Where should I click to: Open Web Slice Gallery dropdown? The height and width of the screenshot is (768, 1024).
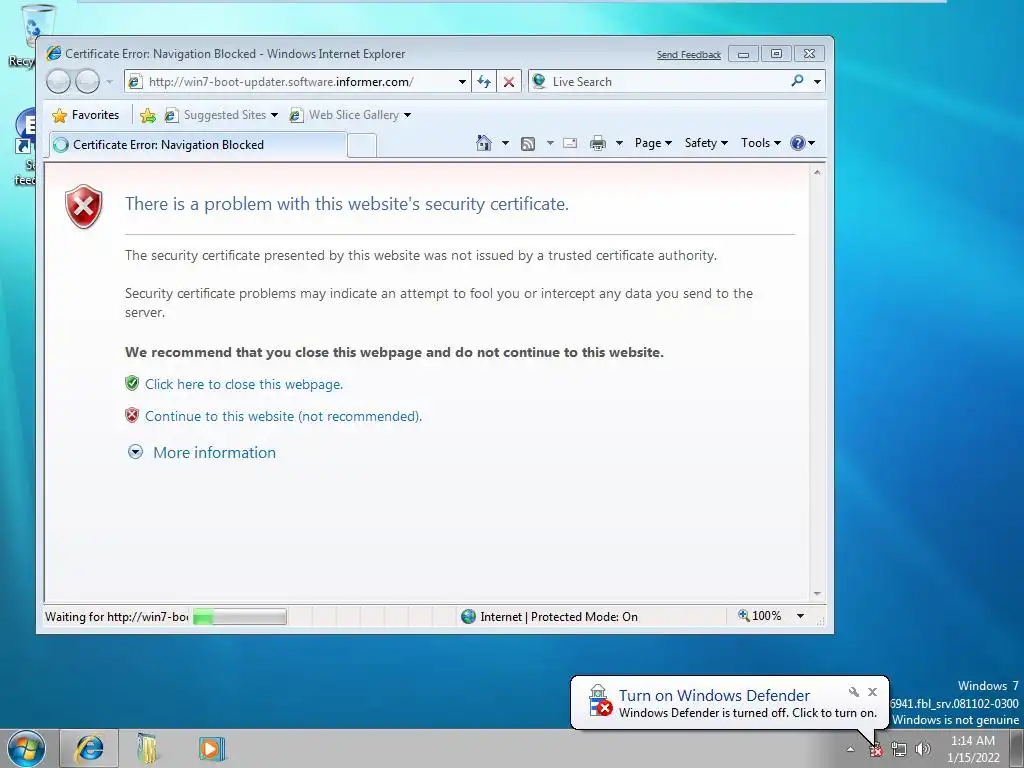tap(350, 115)
